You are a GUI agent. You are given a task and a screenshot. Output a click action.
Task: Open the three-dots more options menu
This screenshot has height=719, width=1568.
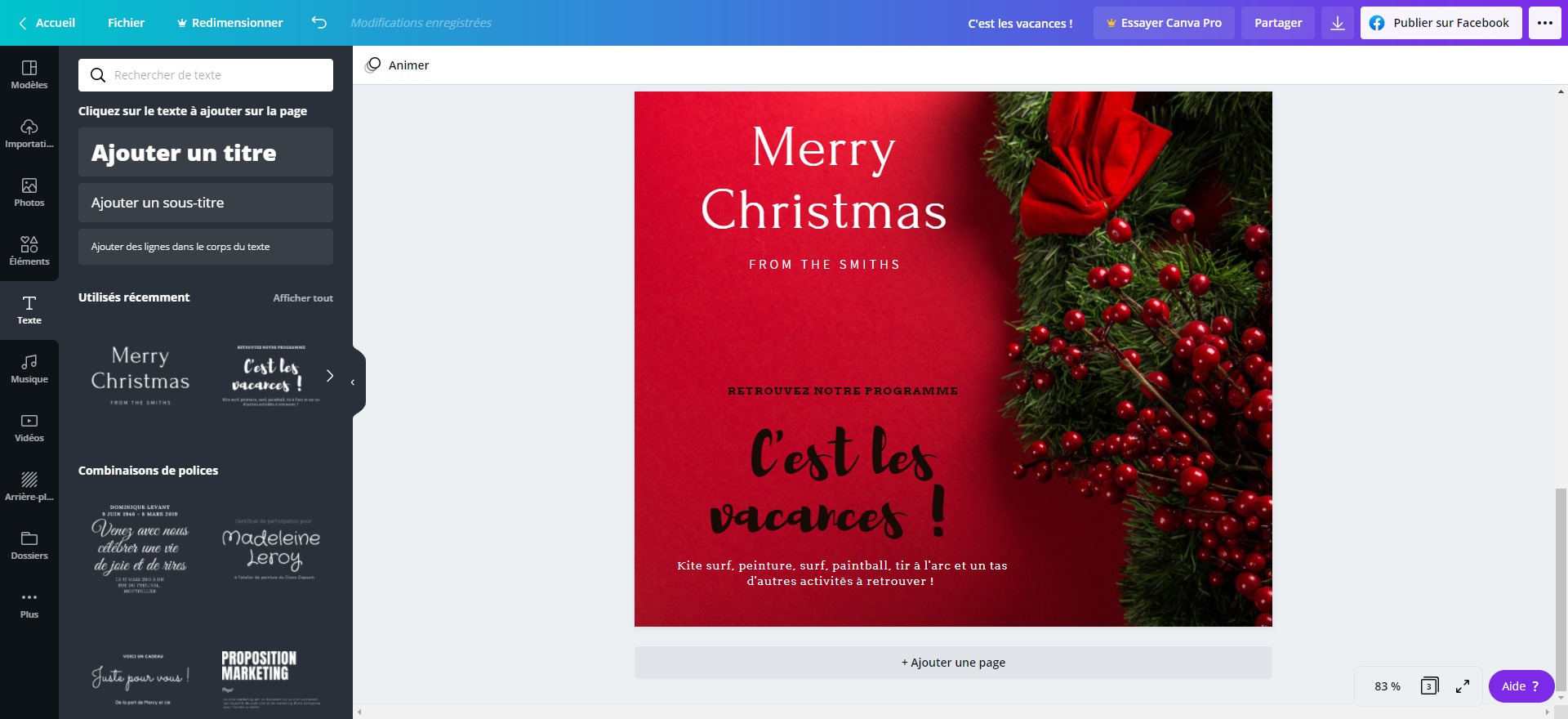pyautogui.click(x=1545, y=23)
